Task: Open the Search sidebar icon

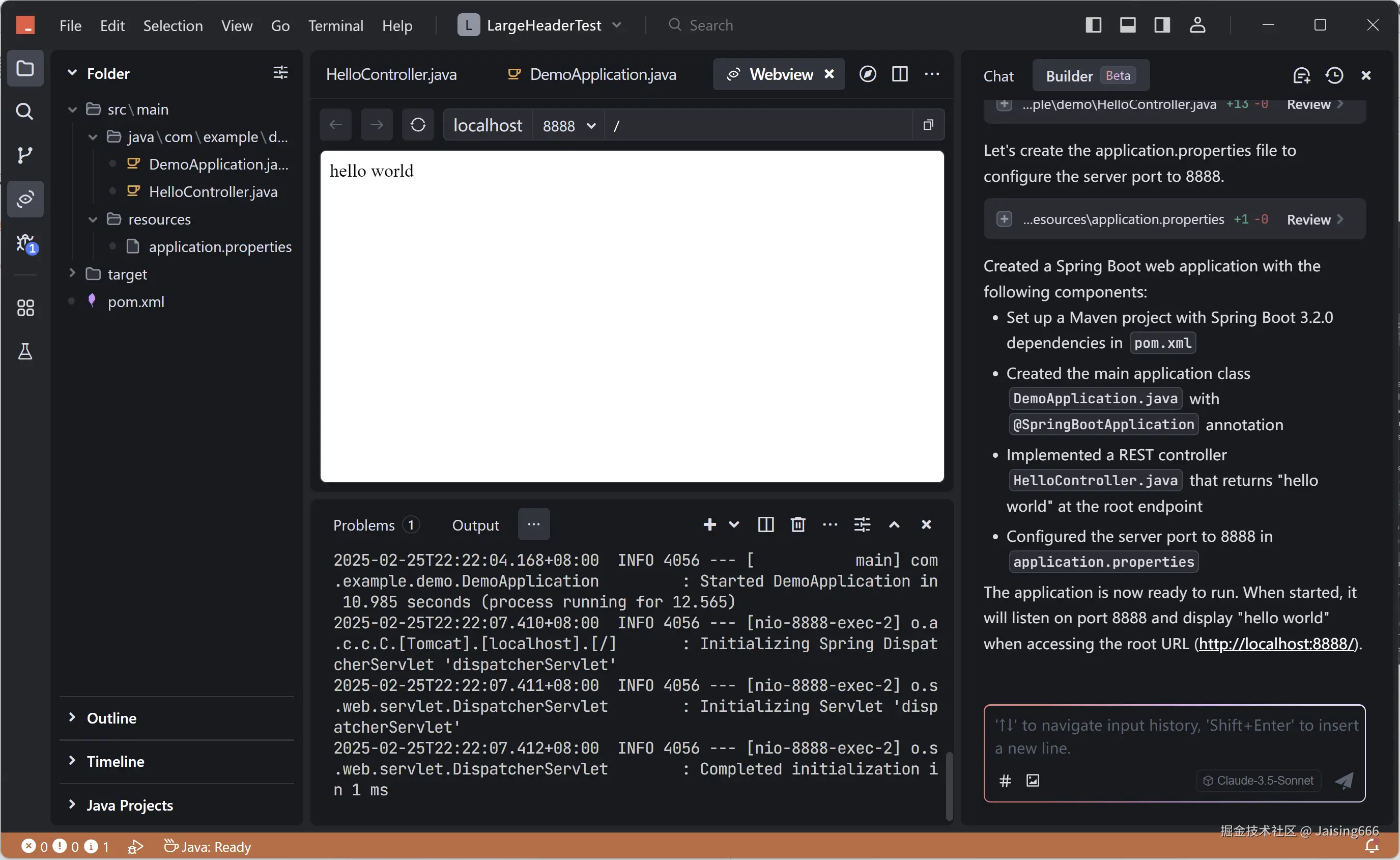Action: [x=24, y=111]
